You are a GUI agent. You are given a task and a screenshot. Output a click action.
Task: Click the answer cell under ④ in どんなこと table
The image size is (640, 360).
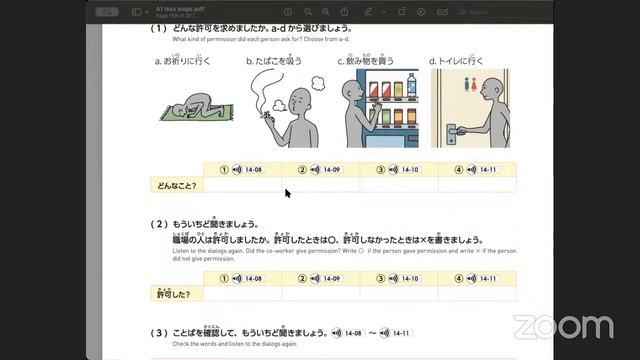click(x=478, y=184)
